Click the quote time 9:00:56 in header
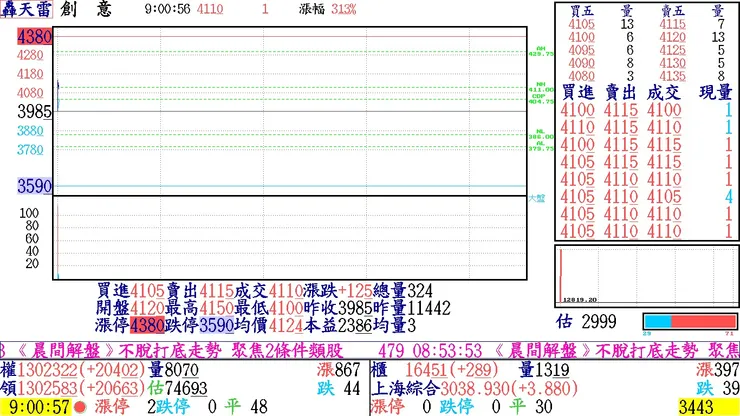Screen dimensions: 740x416 (x=168, y=9)
